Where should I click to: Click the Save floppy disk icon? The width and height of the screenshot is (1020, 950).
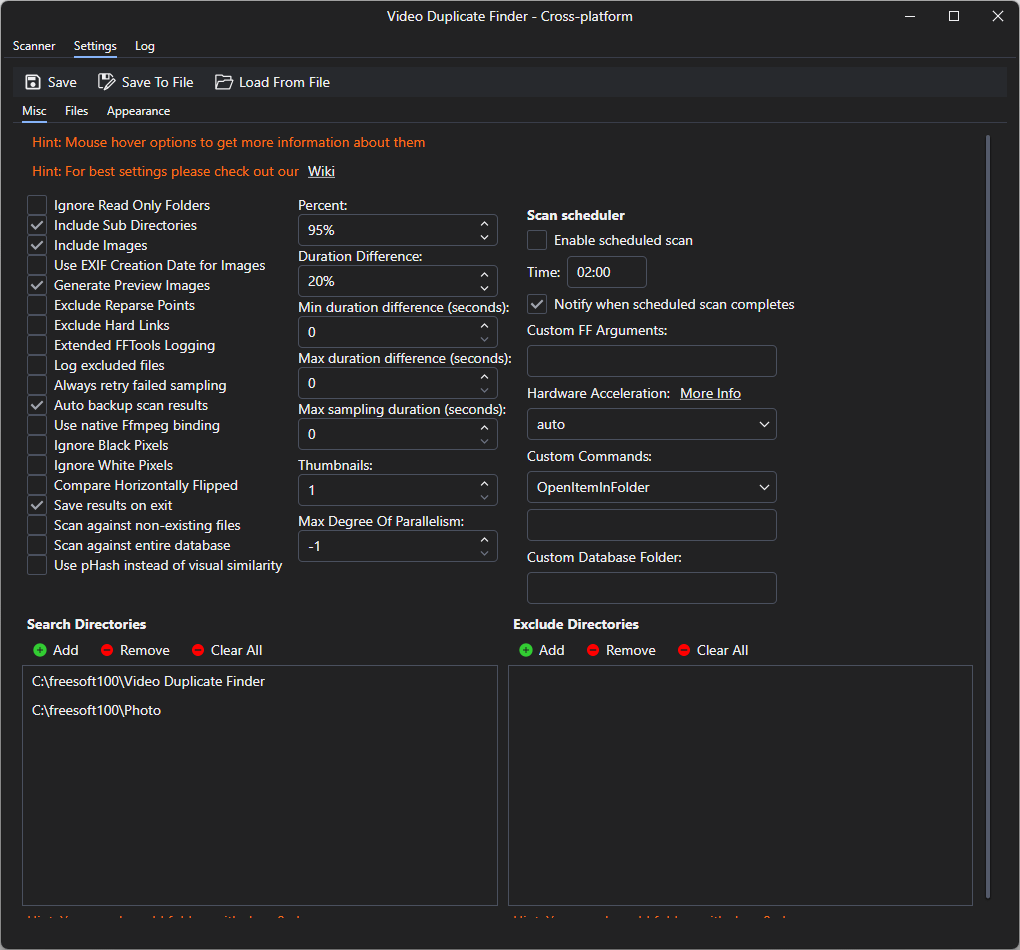[x=33, y=82]
